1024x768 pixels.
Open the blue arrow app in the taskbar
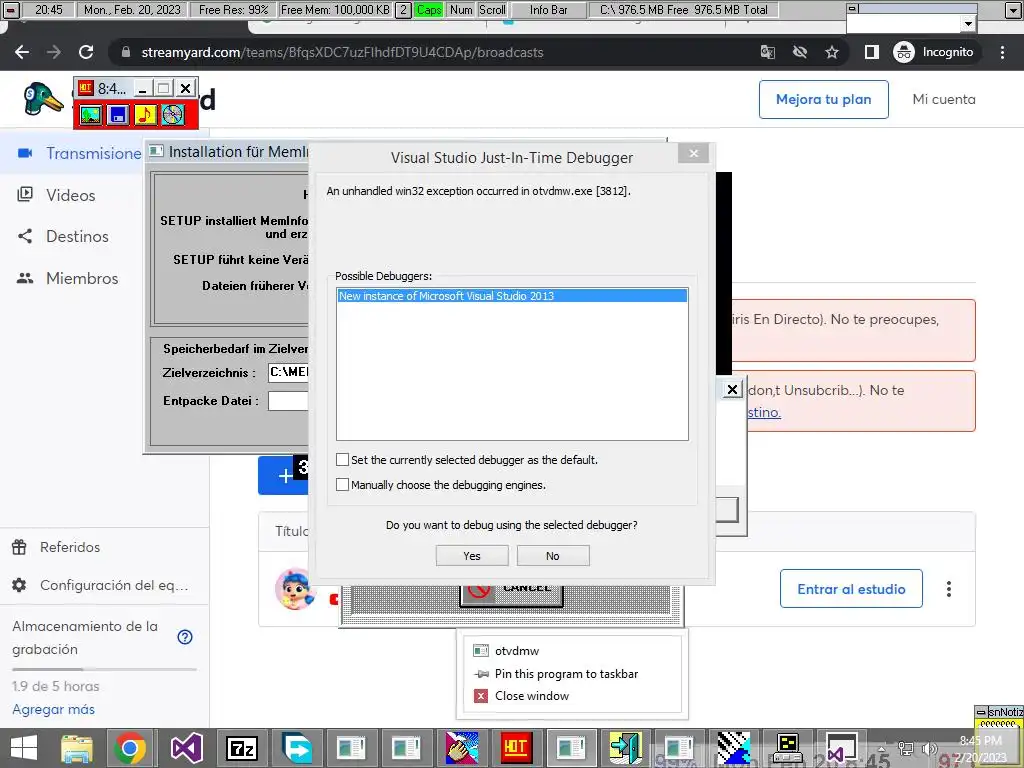tap(297, 748)
